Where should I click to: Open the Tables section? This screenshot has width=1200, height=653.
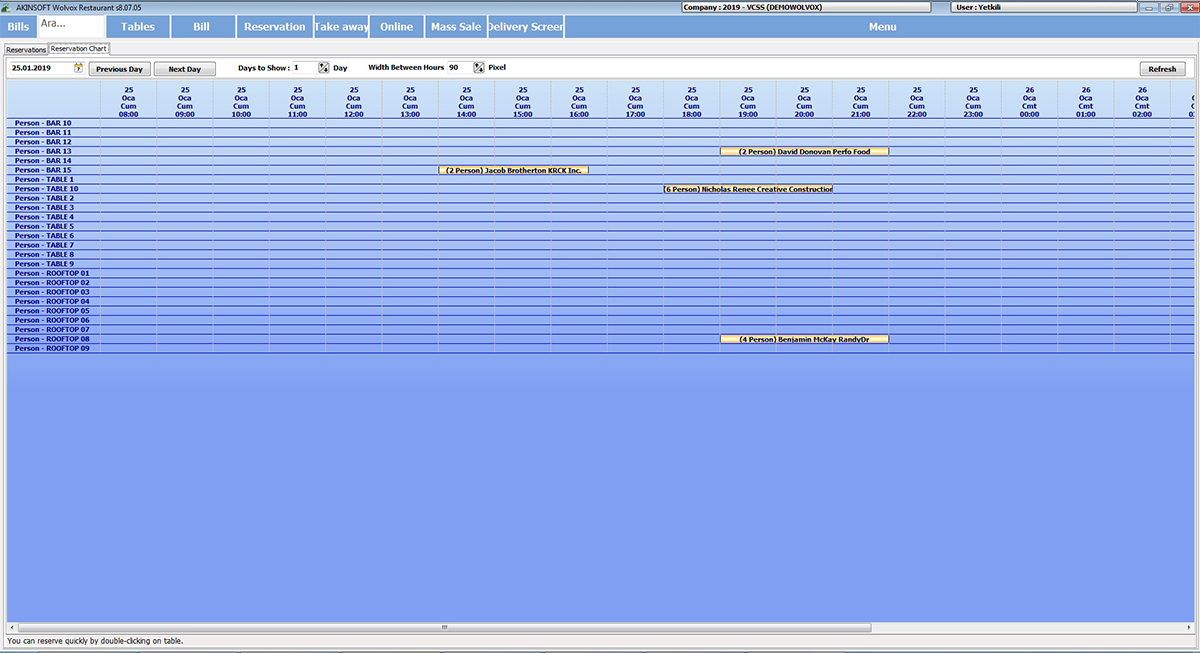pyautogui.click(x=138, y=27)
